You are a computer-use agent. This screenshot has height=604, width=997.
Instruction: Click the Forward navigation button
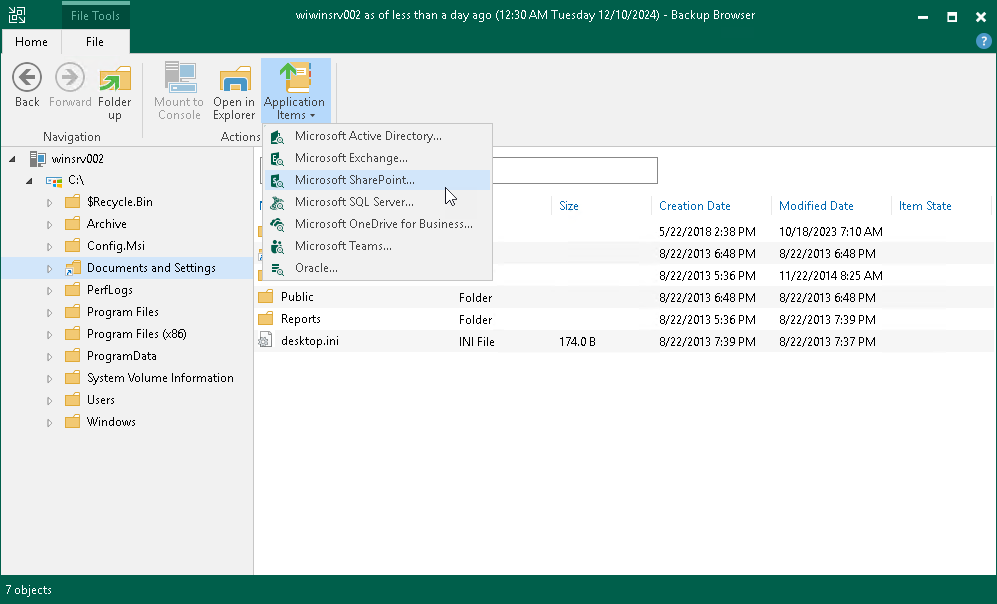(x=69, y=78)
